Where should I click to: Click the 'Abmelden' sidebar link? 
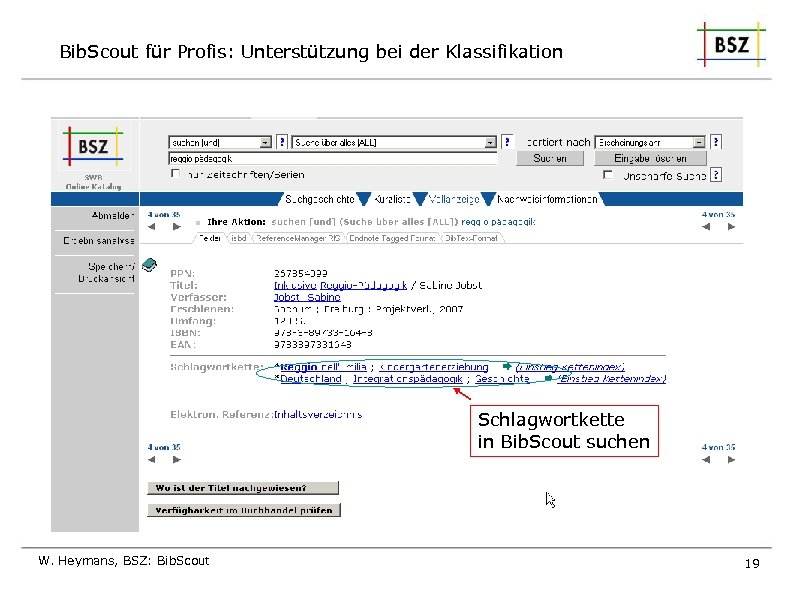(x=113, y=216)
